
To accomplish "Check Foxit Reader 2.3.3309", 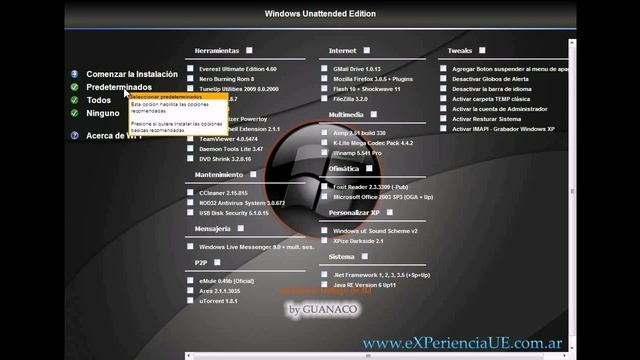I will [324, 187].
